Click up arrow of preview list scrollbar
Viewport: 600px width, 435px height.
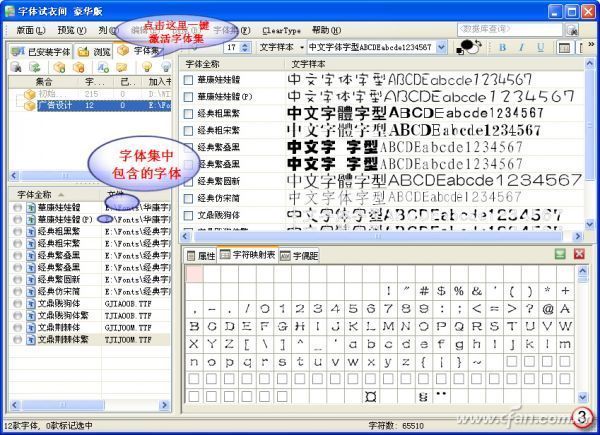point(589,64)
